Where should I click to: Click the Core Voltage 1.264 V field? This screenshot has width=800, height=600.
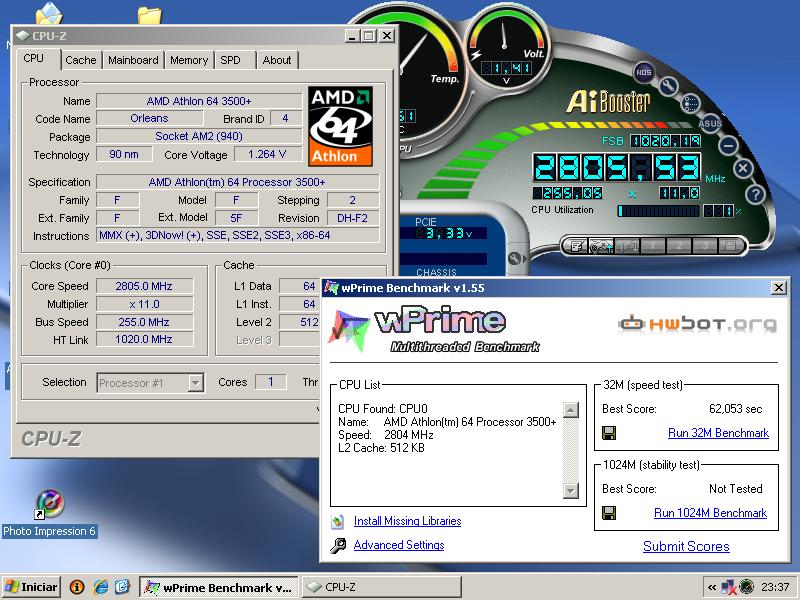(267, 154)
